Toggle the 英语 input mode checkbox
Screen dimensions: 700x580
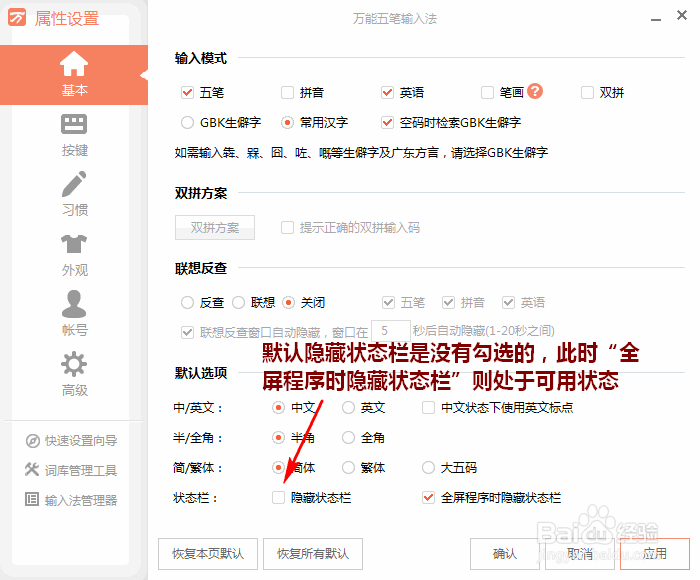click(387, 93)
